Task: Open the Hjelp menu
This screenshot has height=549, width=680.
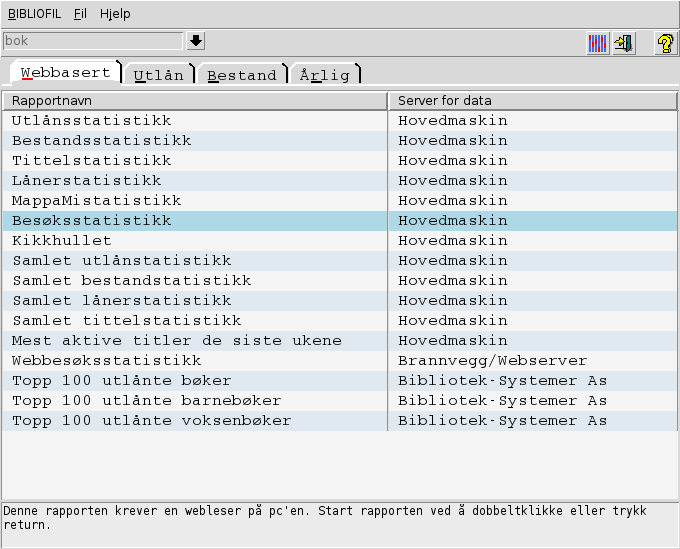Action: (x=115, y=14)
